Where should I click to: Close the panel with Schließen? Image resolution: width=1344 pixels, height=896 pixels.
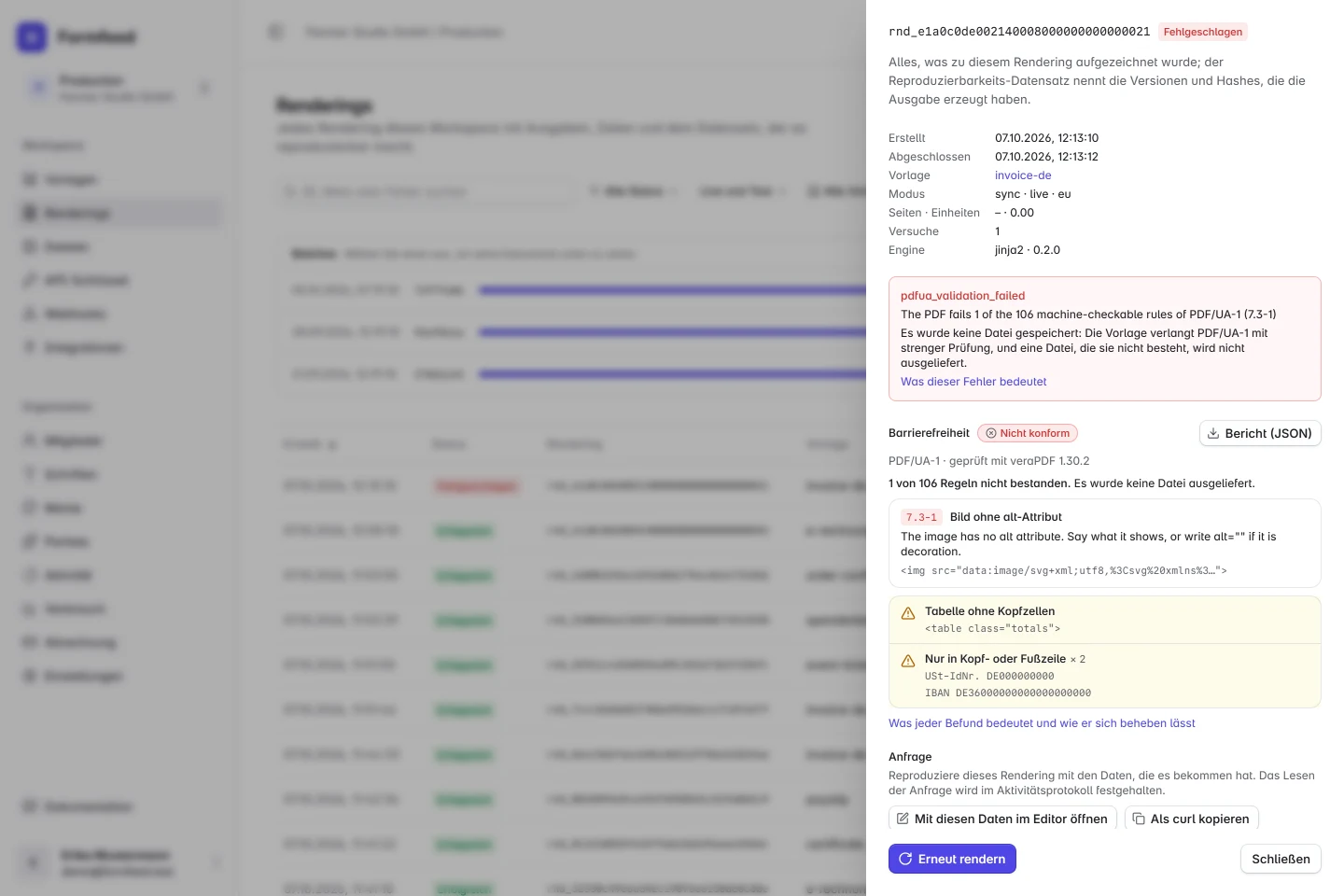[1281, 859]
